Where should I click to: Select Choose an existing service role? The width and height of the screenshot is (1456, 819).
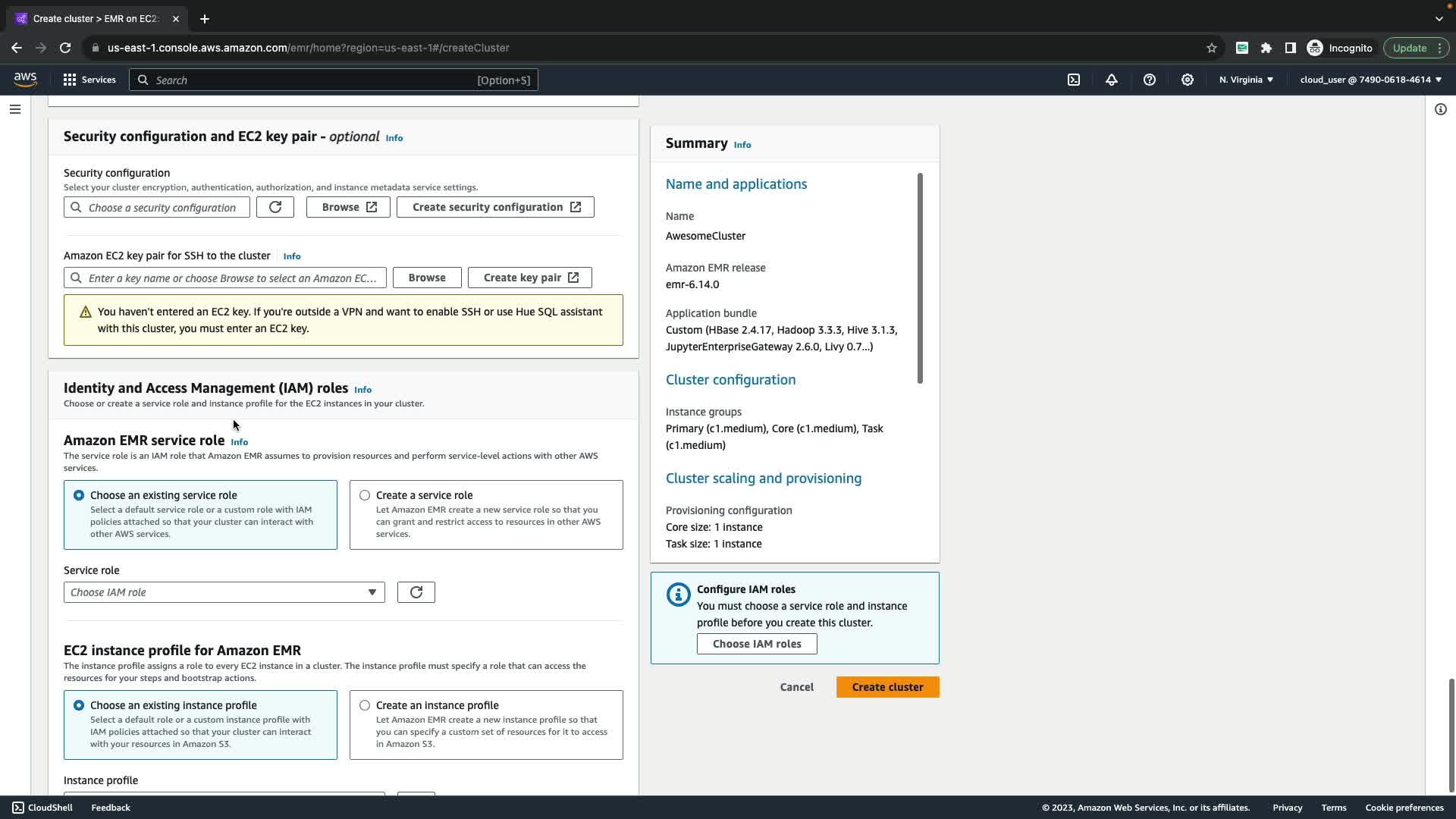(x=79, y=495)
